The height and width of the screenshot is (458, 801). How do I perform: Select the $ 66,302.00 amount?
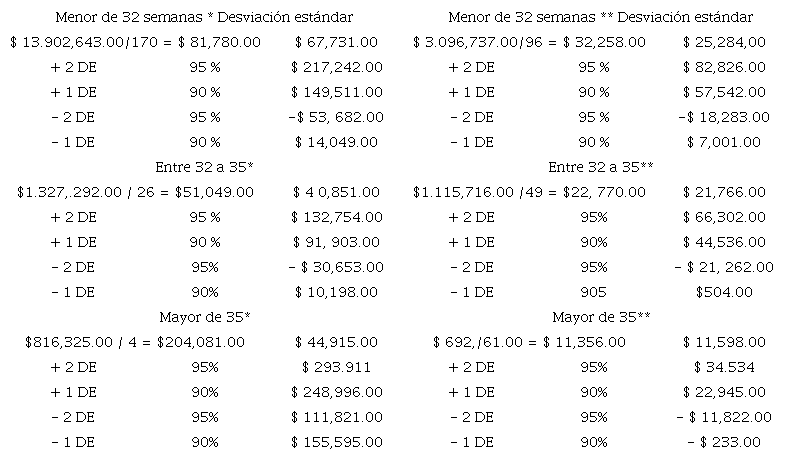pos(725,217)
